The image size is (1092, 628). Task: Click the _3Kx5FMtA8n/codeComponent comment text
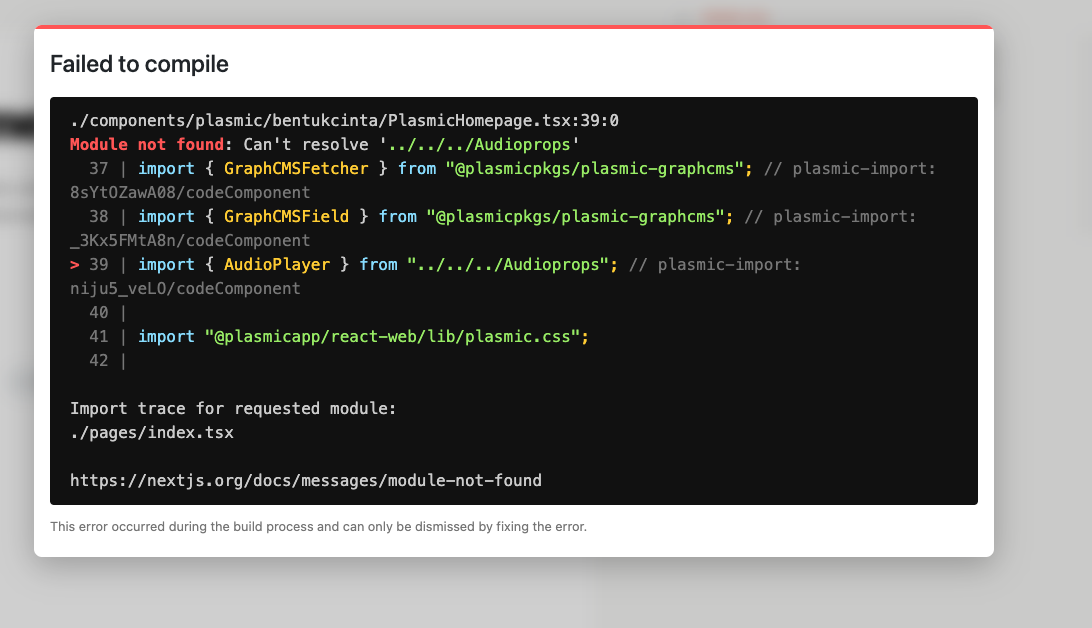[190, 240]
